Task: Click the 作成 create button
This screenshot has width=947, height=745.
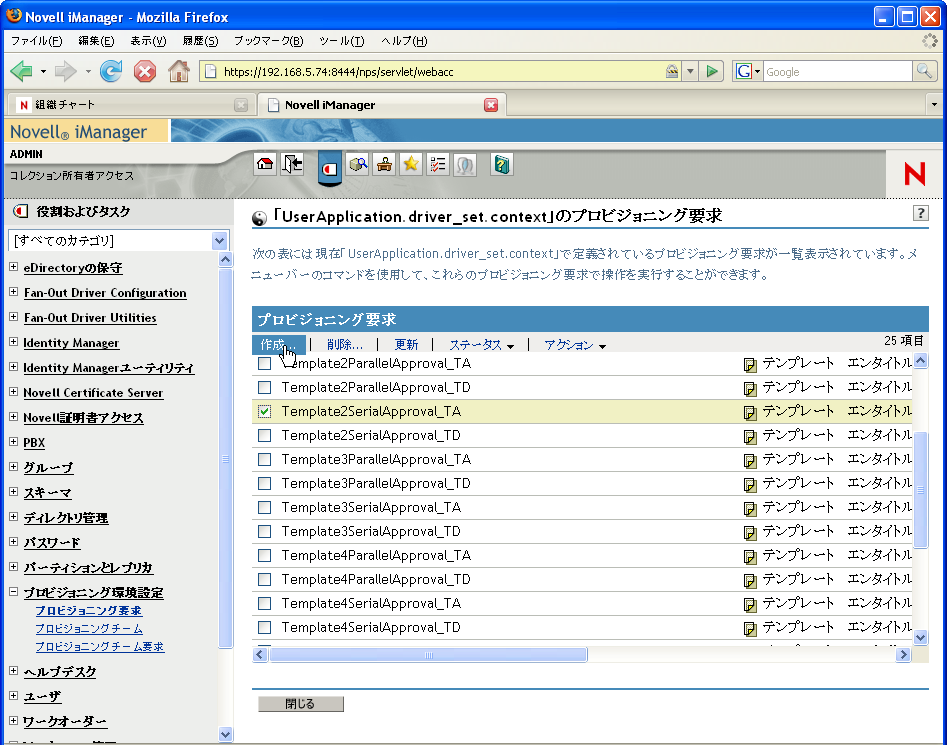Action: click(x=278, y=345)
